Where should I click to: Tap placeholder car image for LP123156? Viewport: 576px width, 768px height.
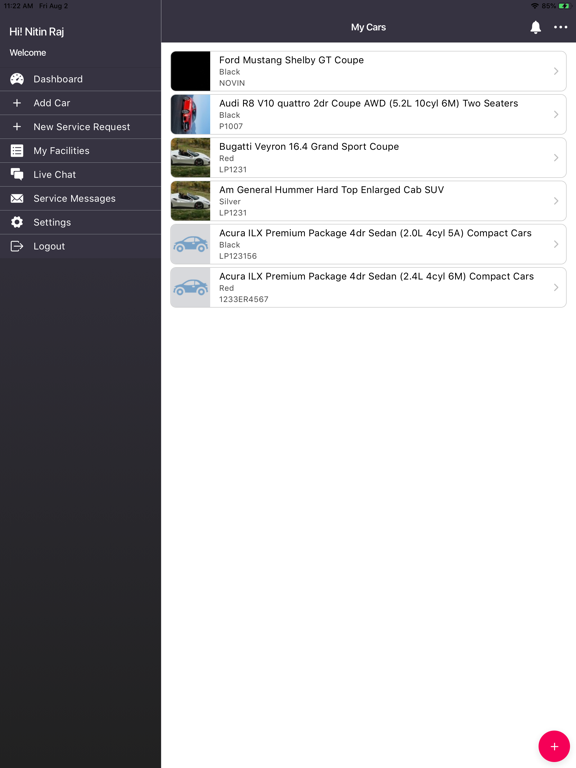point(191,244)
